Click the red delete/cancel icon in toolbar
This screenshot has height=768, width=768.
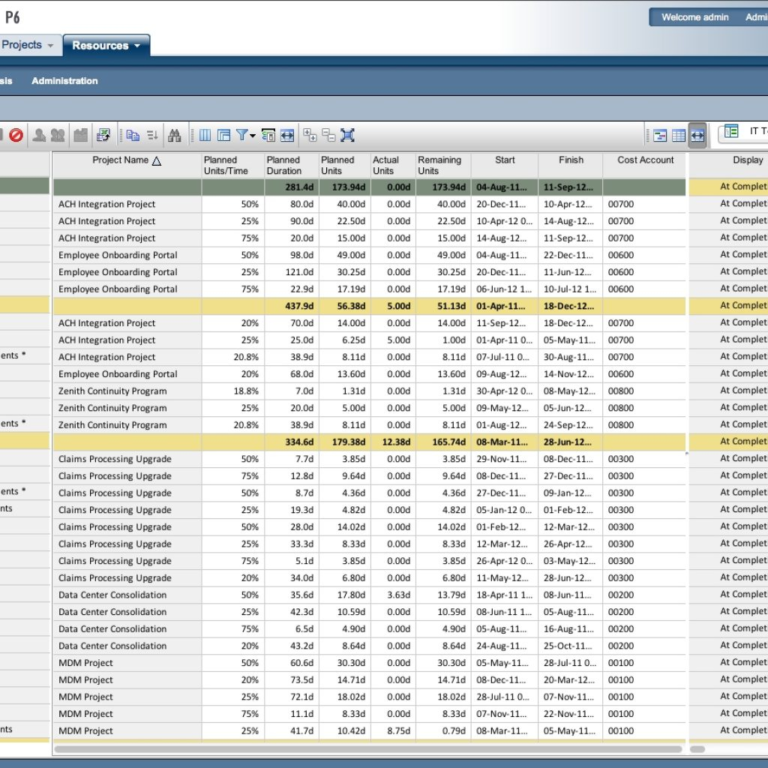click(16, 135)
